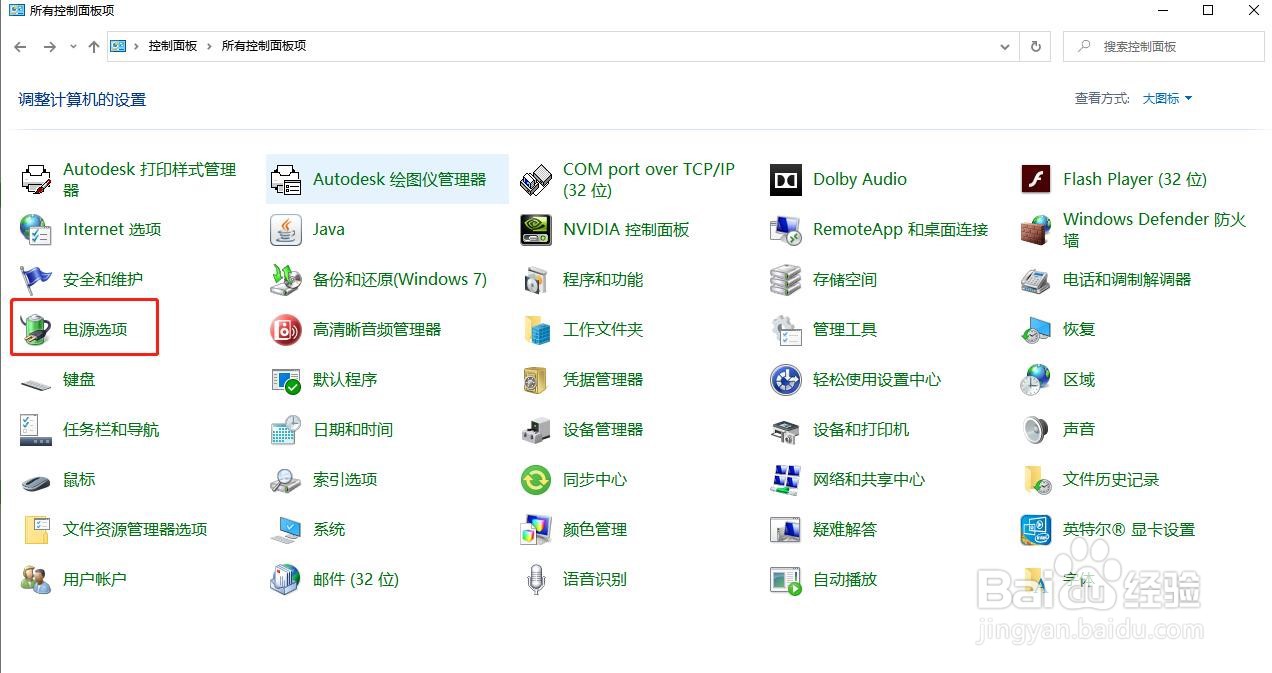The height and width of the screenshot is (673, 1272).
Task: Open the Autodesk 打印样式管理器 printer icon
Action: [36, 180]
